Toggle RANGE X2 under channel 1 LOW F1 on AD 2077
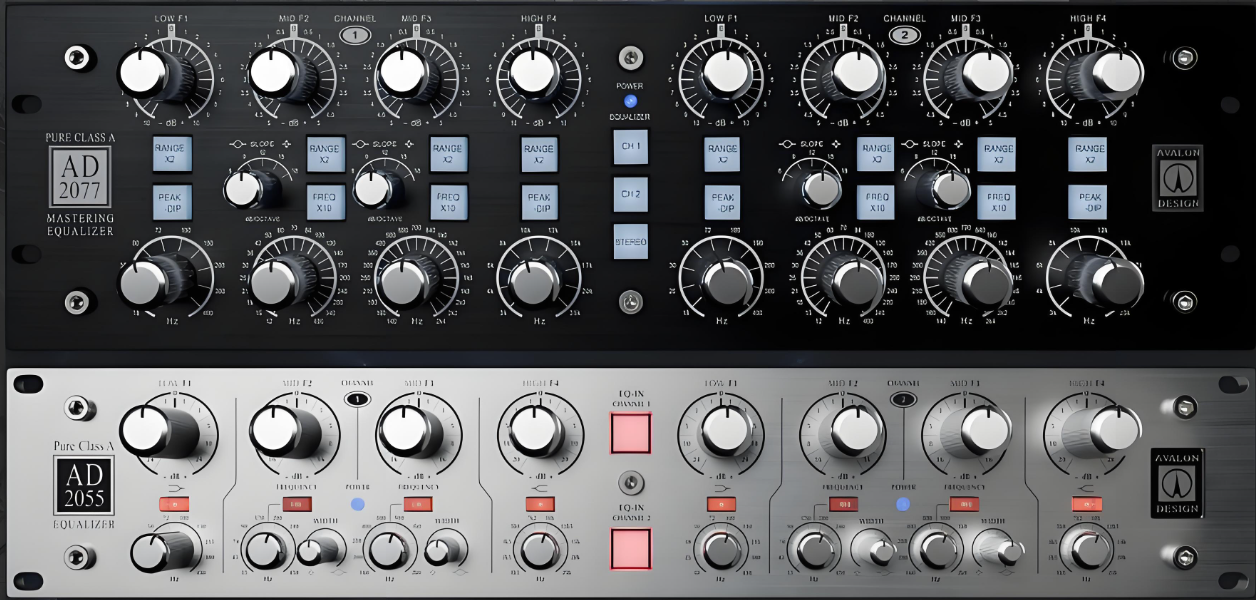The image size is (1256, 600). tap(172, 153)
